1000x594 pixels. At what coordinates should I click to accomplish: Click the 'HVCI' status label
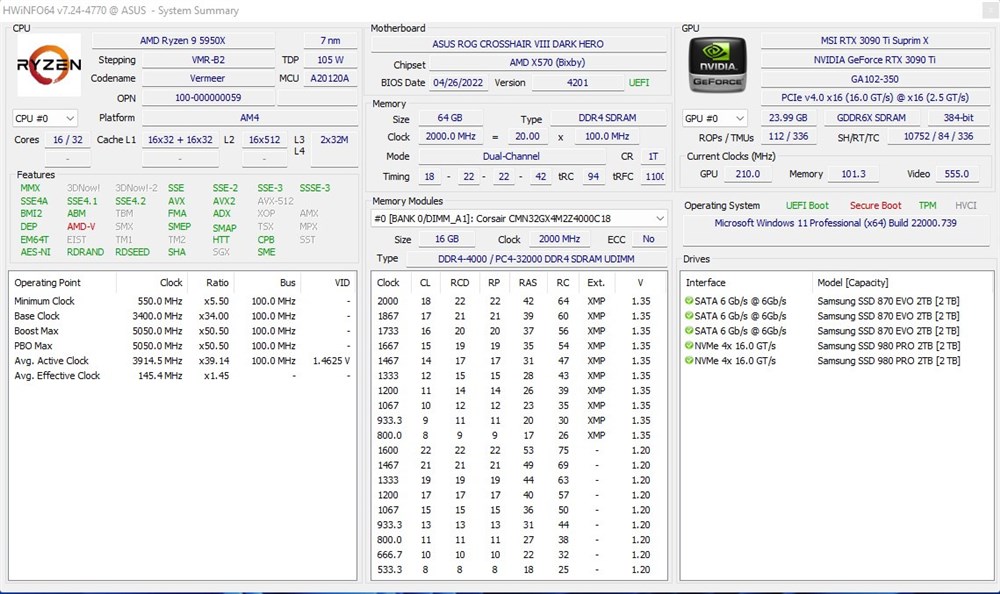pos(966,205)
